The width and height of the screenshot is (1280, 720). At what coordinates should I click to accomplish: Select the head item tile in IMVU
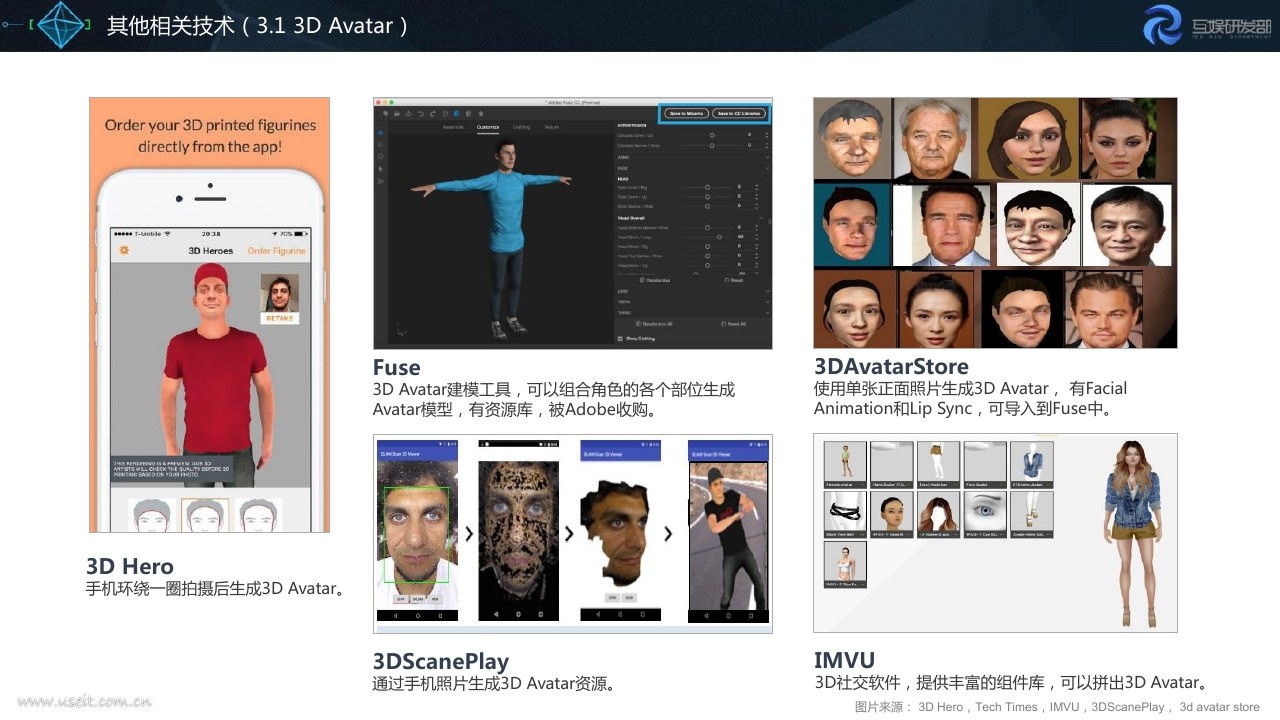coord(892,514)
